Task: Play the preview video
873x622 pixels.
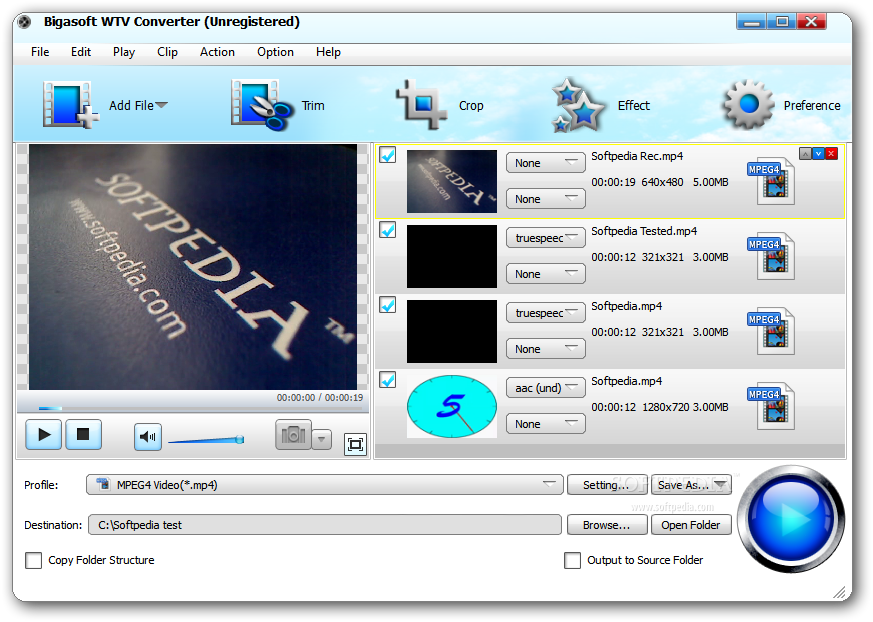Action: tap(43, 434)
